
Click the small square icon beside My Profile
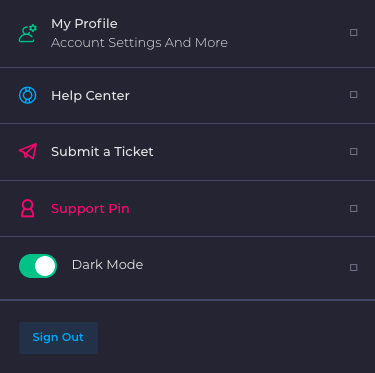[x=354, y=33]
